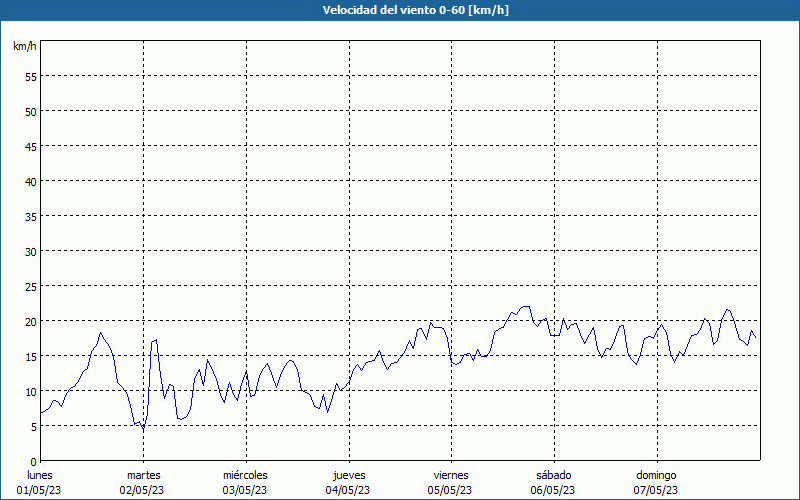The image size is (800, 500).
Task: Click the 'martes' day label
Action: coord(144,475)
